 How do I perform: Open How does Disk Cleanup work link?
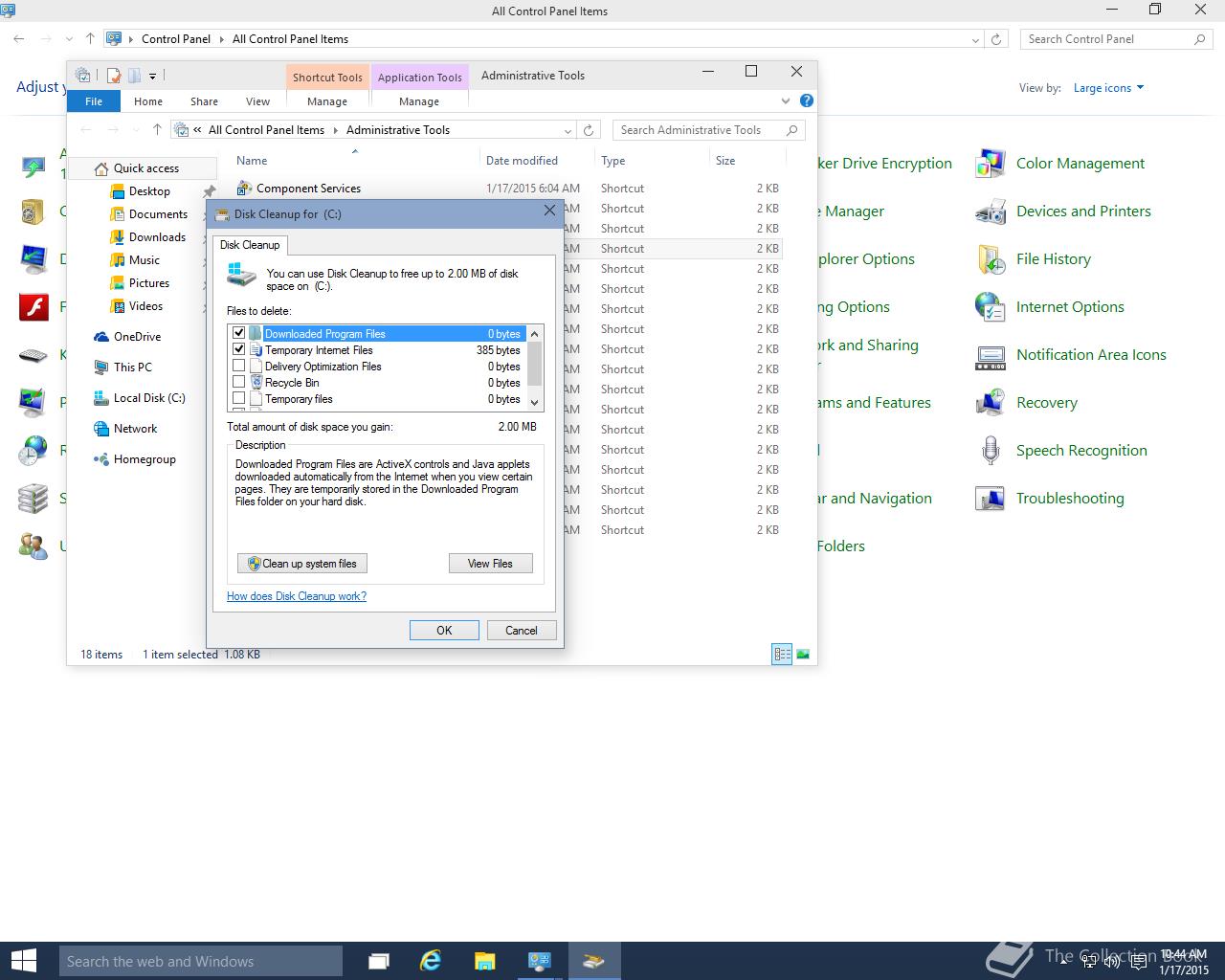click(297, 596)
